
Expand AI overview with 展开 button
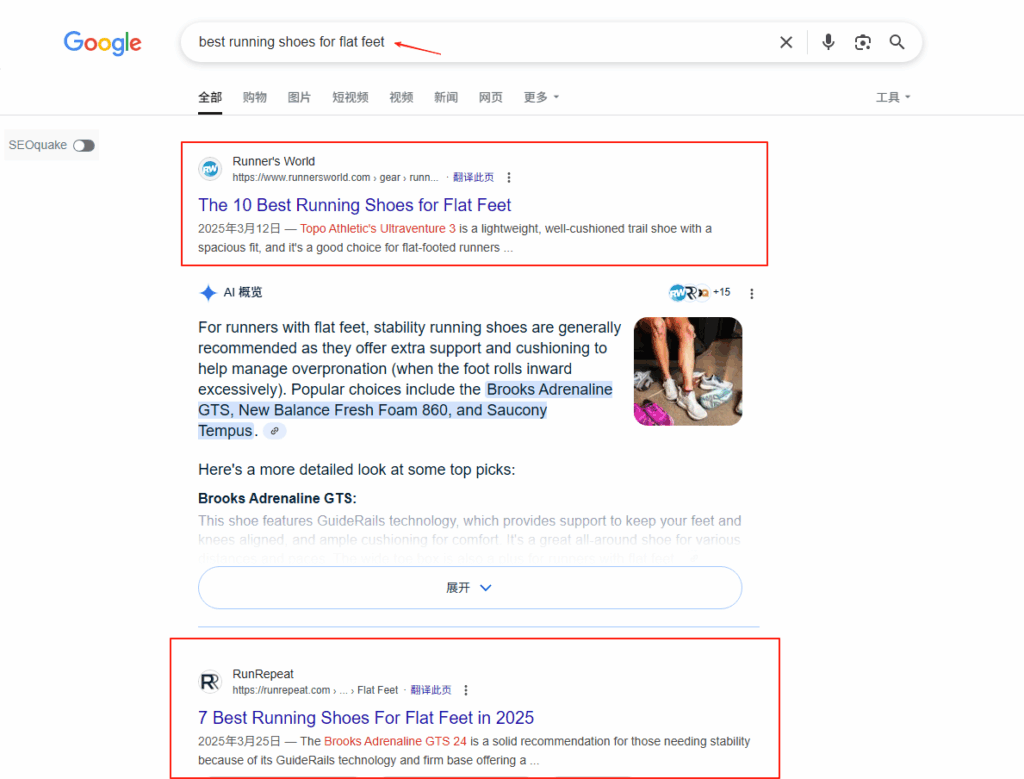[469, 588]
